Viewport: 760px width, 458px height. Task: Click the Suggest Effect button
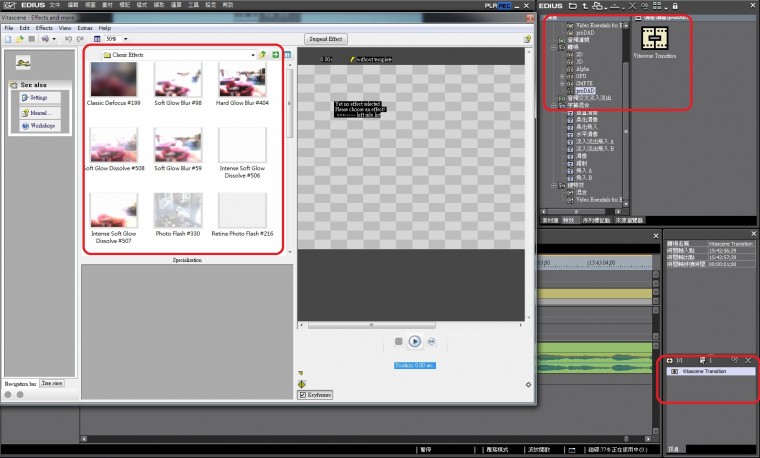tap(325, 39)
